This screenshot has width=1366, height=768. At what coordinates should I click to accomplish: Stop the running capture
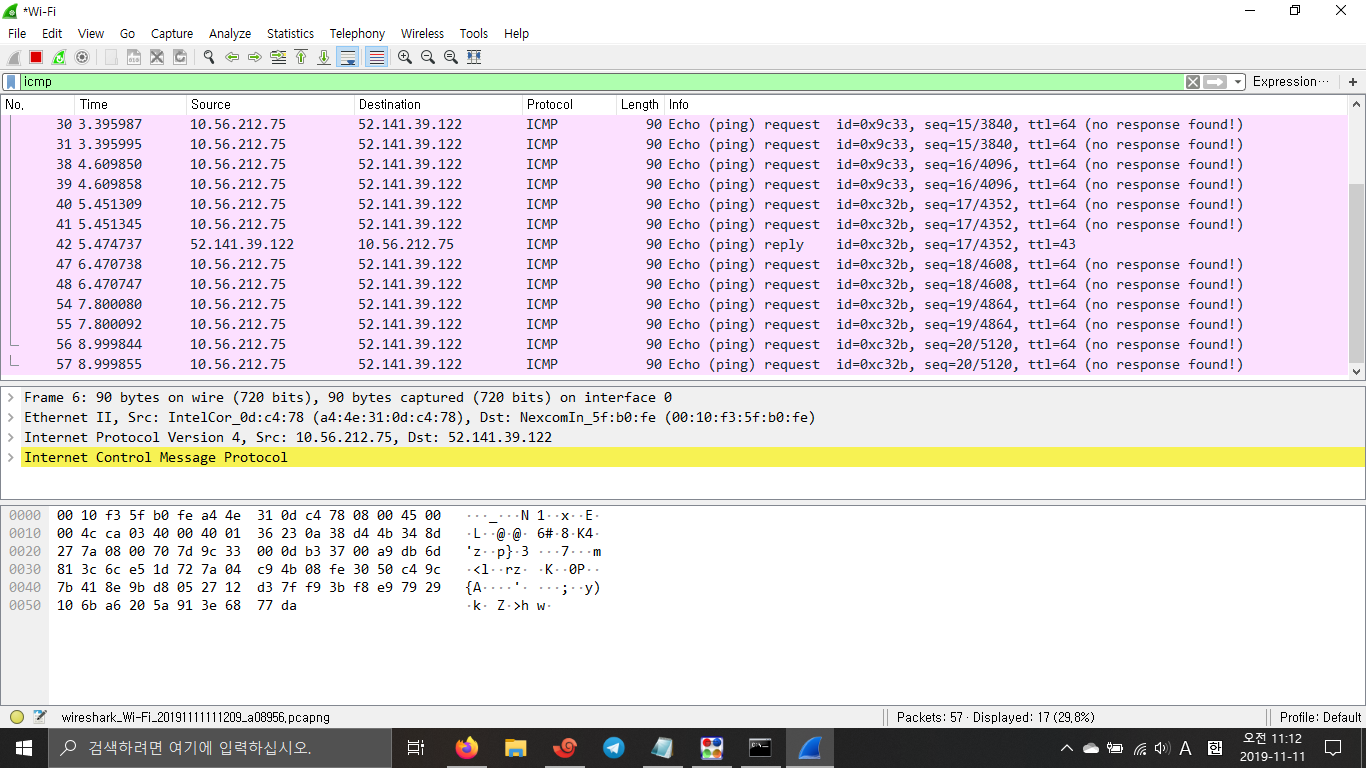34,57
